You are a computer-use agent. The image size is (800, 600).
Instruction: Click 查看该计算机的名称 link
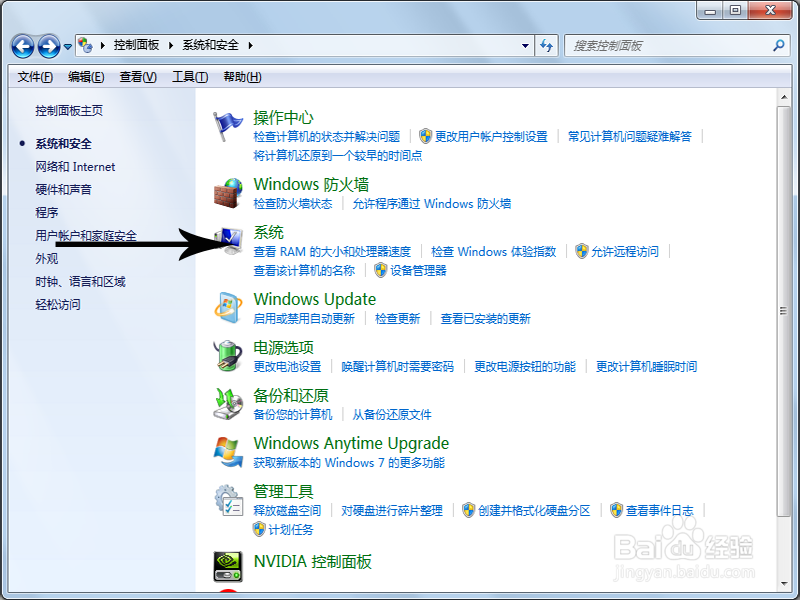[304, 270]
